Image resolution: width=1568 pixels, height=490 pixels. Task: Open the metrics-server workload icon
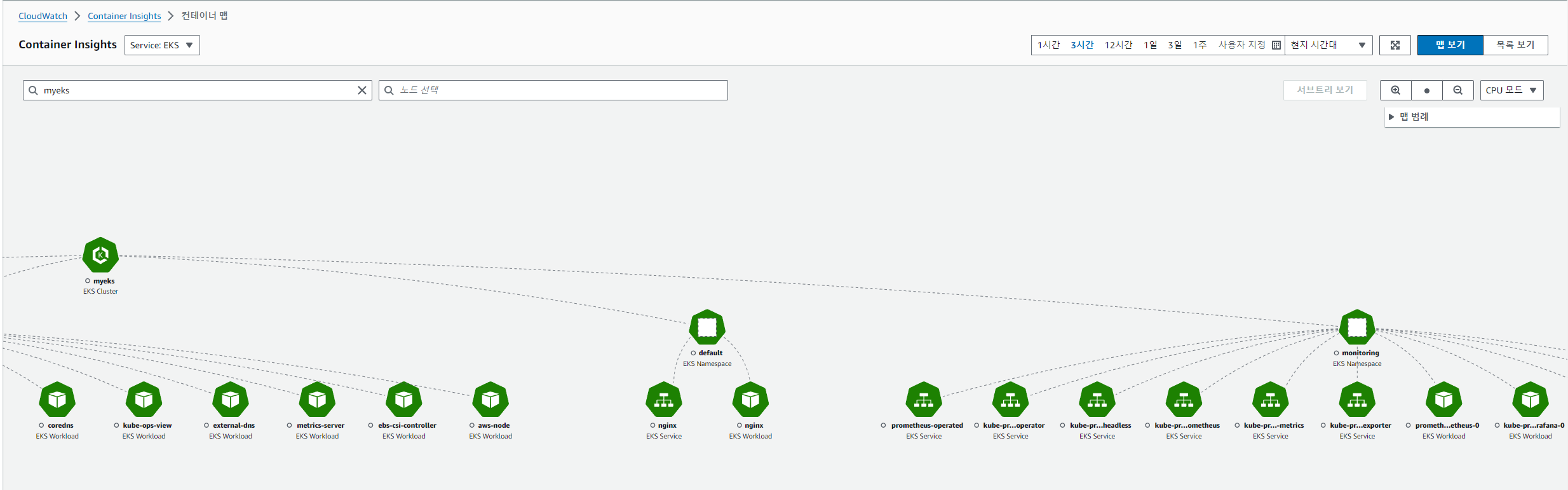click(x=317, y=400)
